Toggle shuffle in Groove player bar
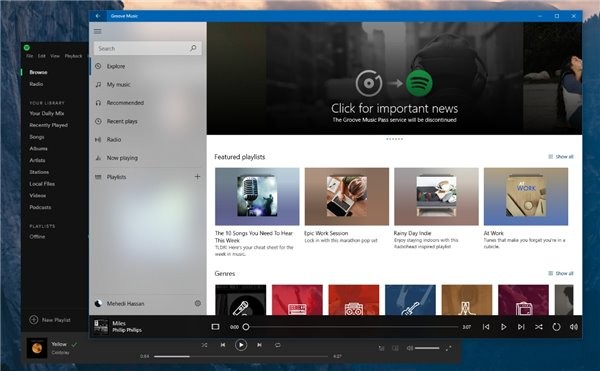Image resolution: width=600 pixels, height=371 pixels. (x=539, y=327)
